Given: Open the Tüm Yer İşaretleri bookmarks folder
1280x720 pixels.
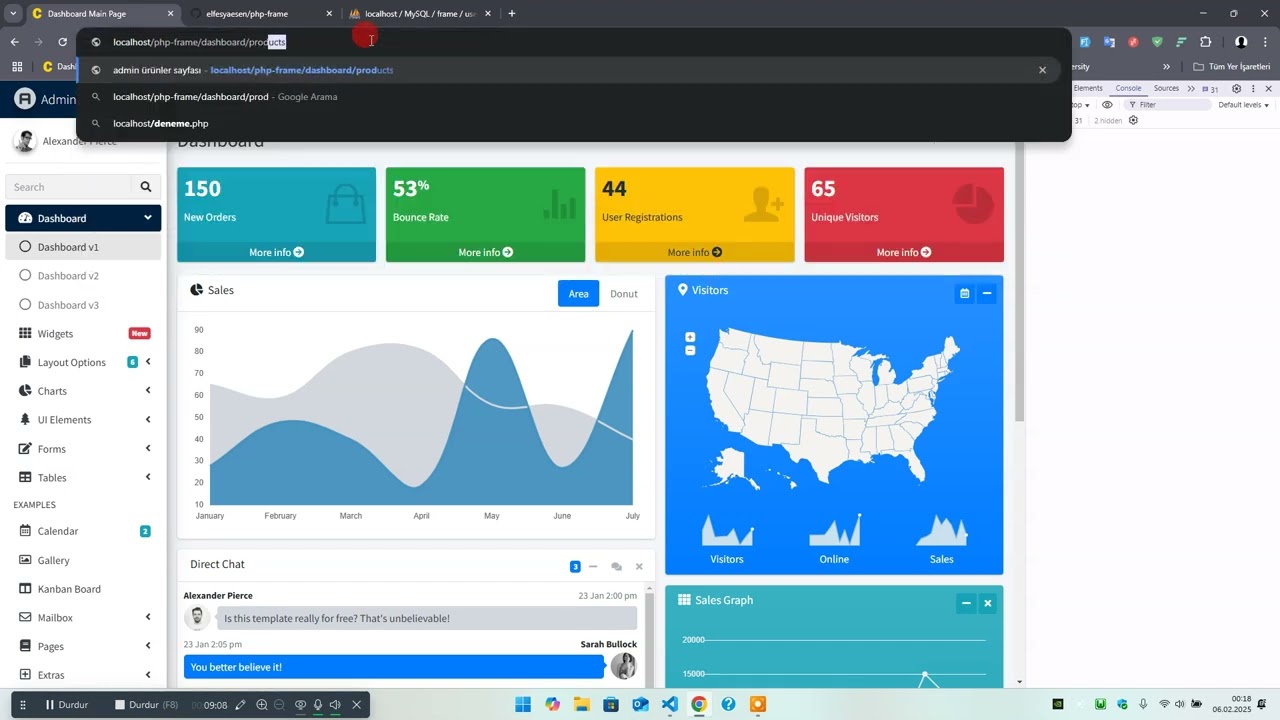Looking at the screenshot, I should pyautogui.click(x=1232, y=67).
